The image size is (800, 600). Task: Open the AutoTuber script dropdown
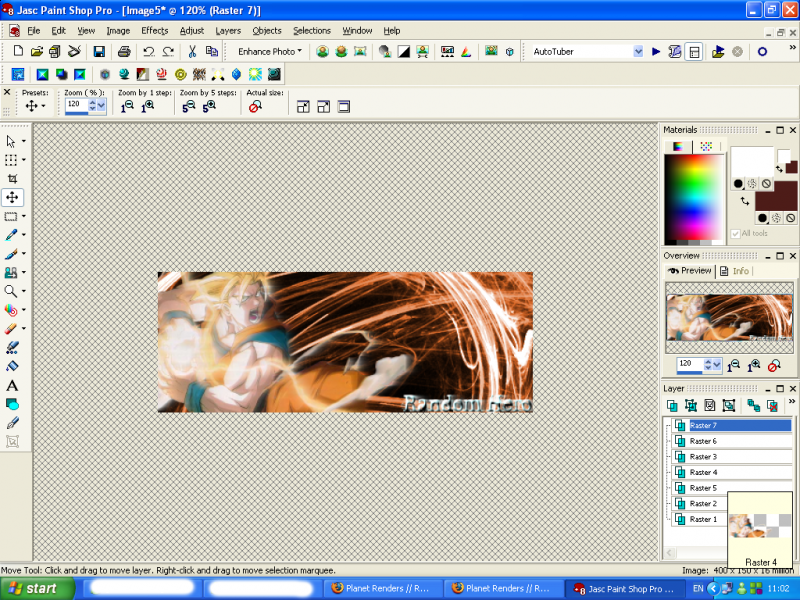click(x=638, y=52)
